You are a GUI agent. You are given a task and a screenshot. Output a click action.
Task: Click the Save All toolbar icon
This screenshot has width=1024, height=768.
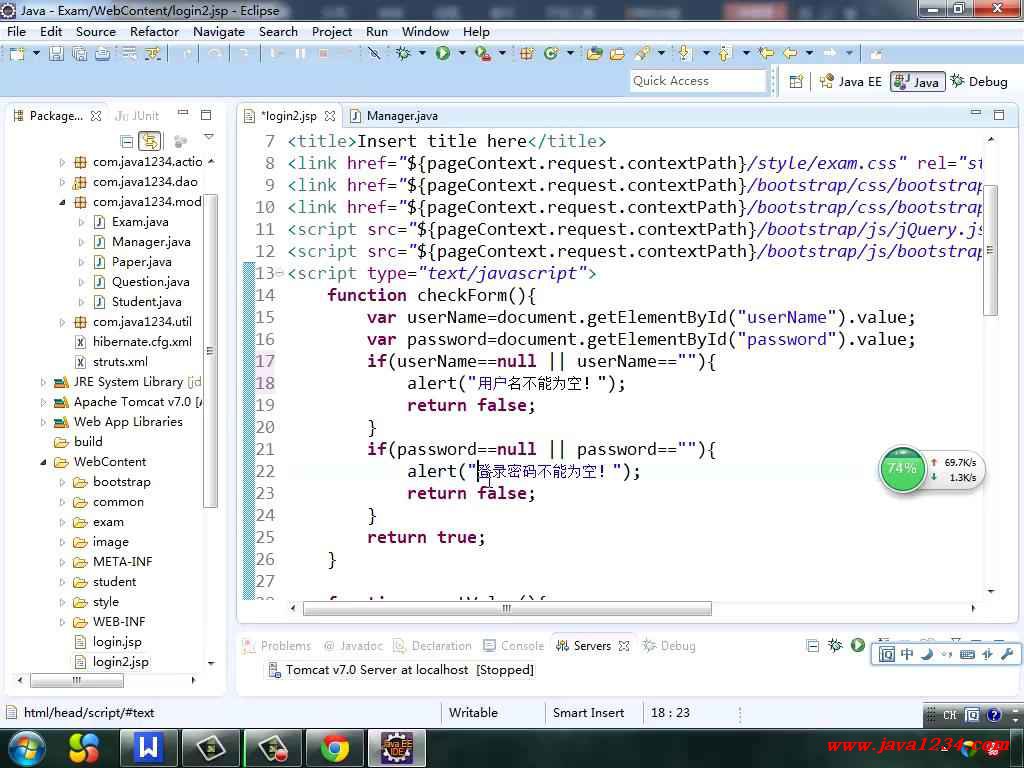pyautogui.click(x=80, y=54)
